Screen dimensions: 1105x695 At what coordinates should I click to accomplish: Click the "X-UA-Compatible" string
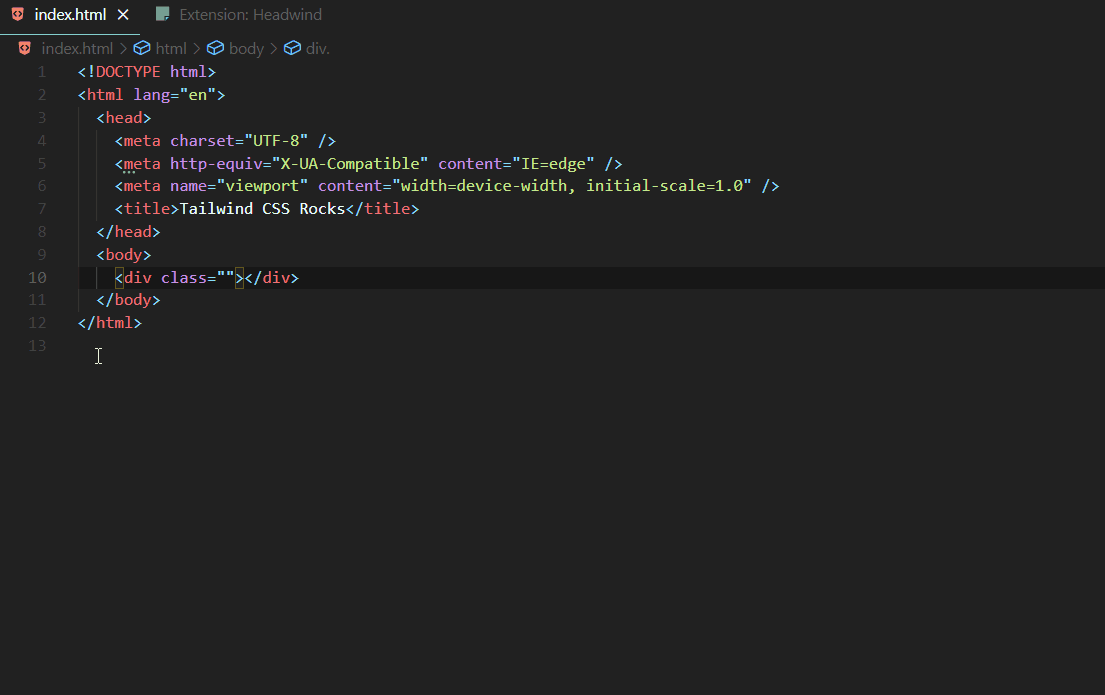pyautogui.click(x=350, y=164)
